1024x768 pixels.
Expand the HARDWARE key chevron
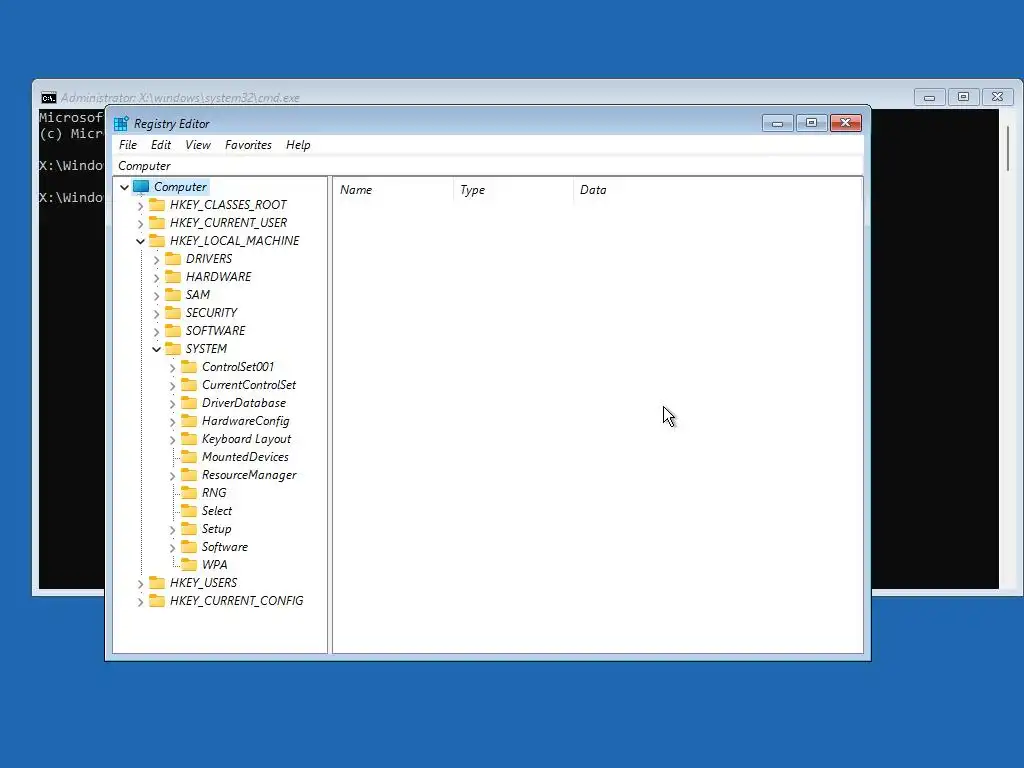point(156,278)
